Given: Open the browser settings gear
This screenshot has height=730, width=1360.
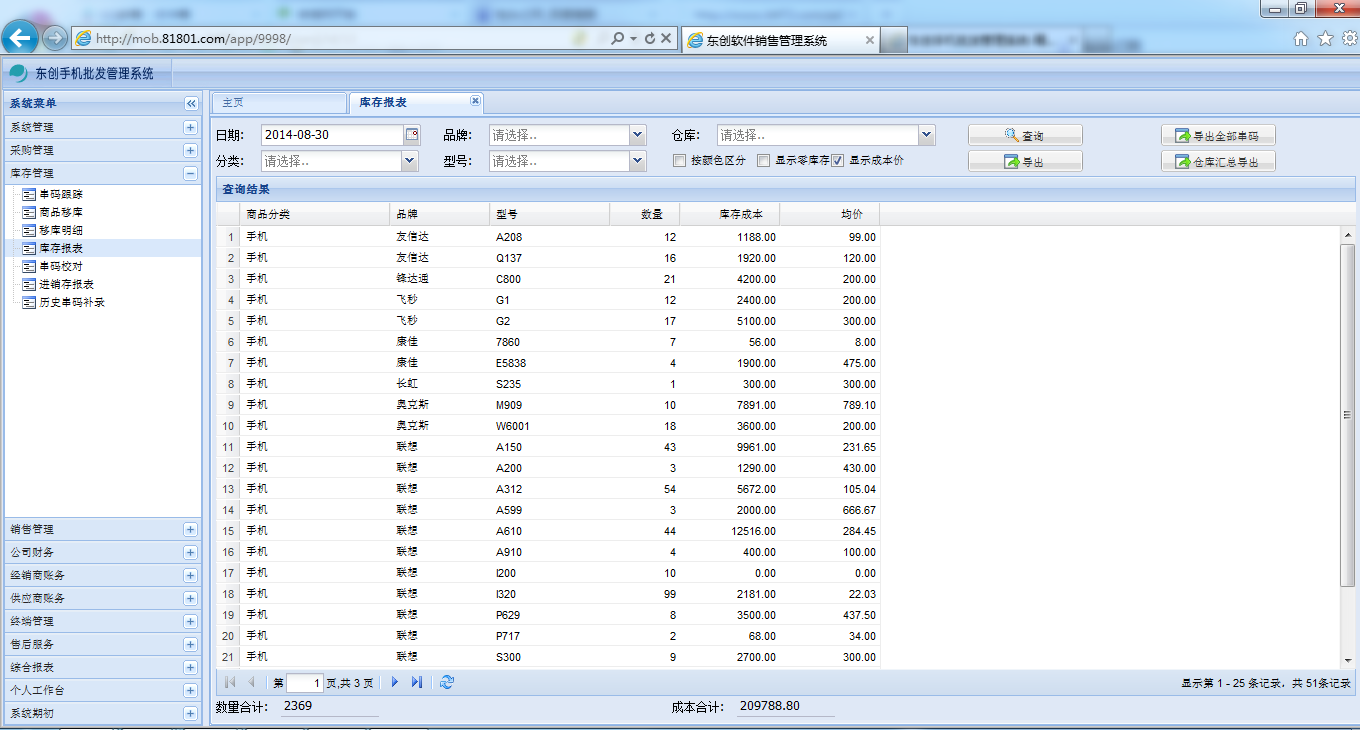Looking at the screenshot, I should coord(1349,39).
